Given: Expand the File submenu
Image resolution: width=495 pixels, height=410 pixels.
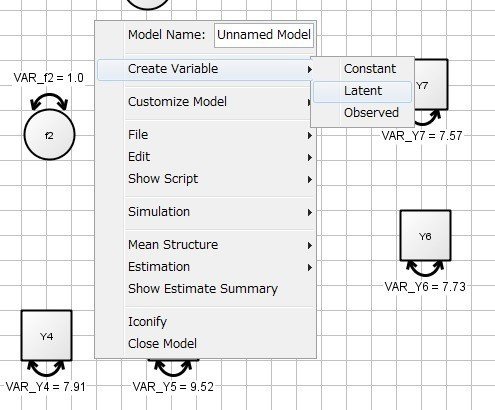Looking at the screenshot, I should (206, 135).
